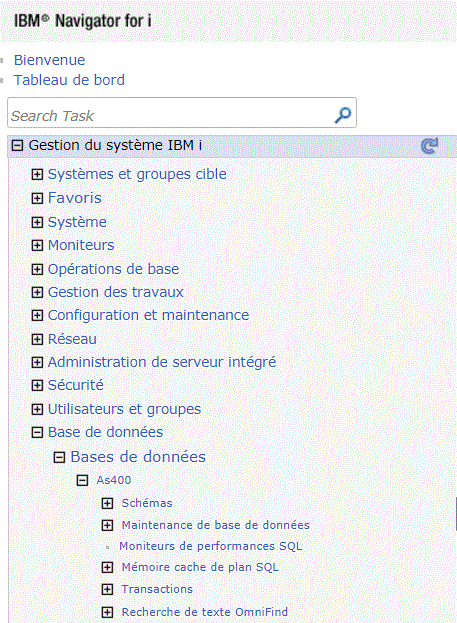The height and width of the screenshot is (623, 457).
Task: Expand the Schémas node
Action: click(107, 503)
